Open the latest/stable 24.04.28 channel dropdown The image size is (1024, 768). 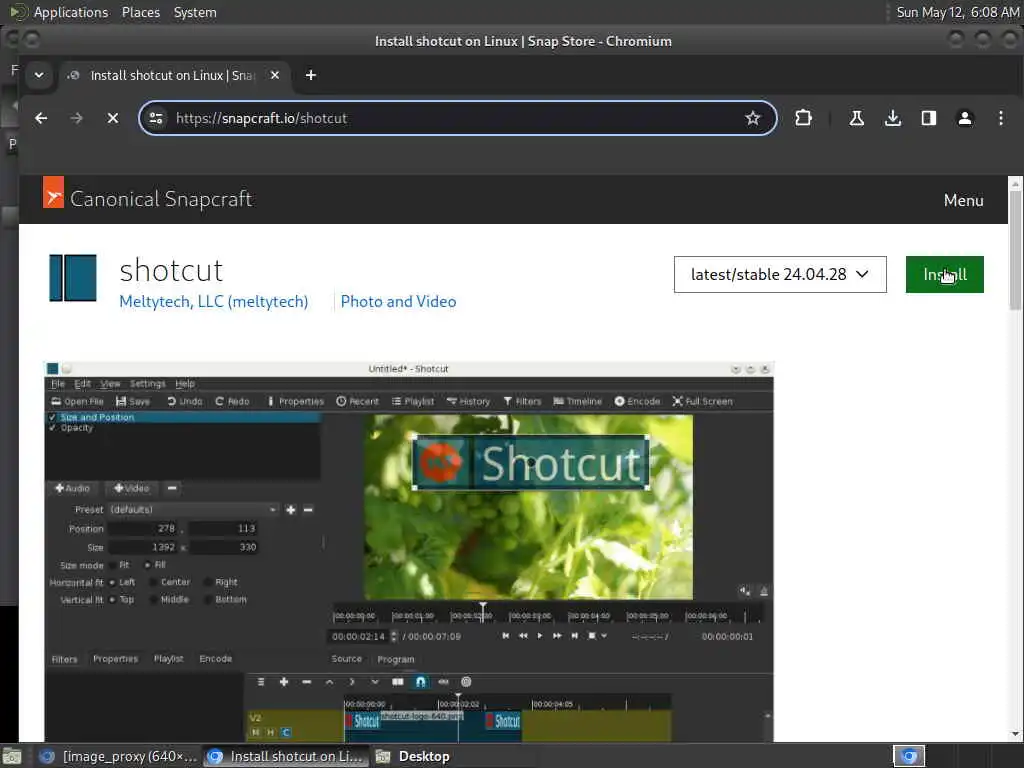(780, 274)
